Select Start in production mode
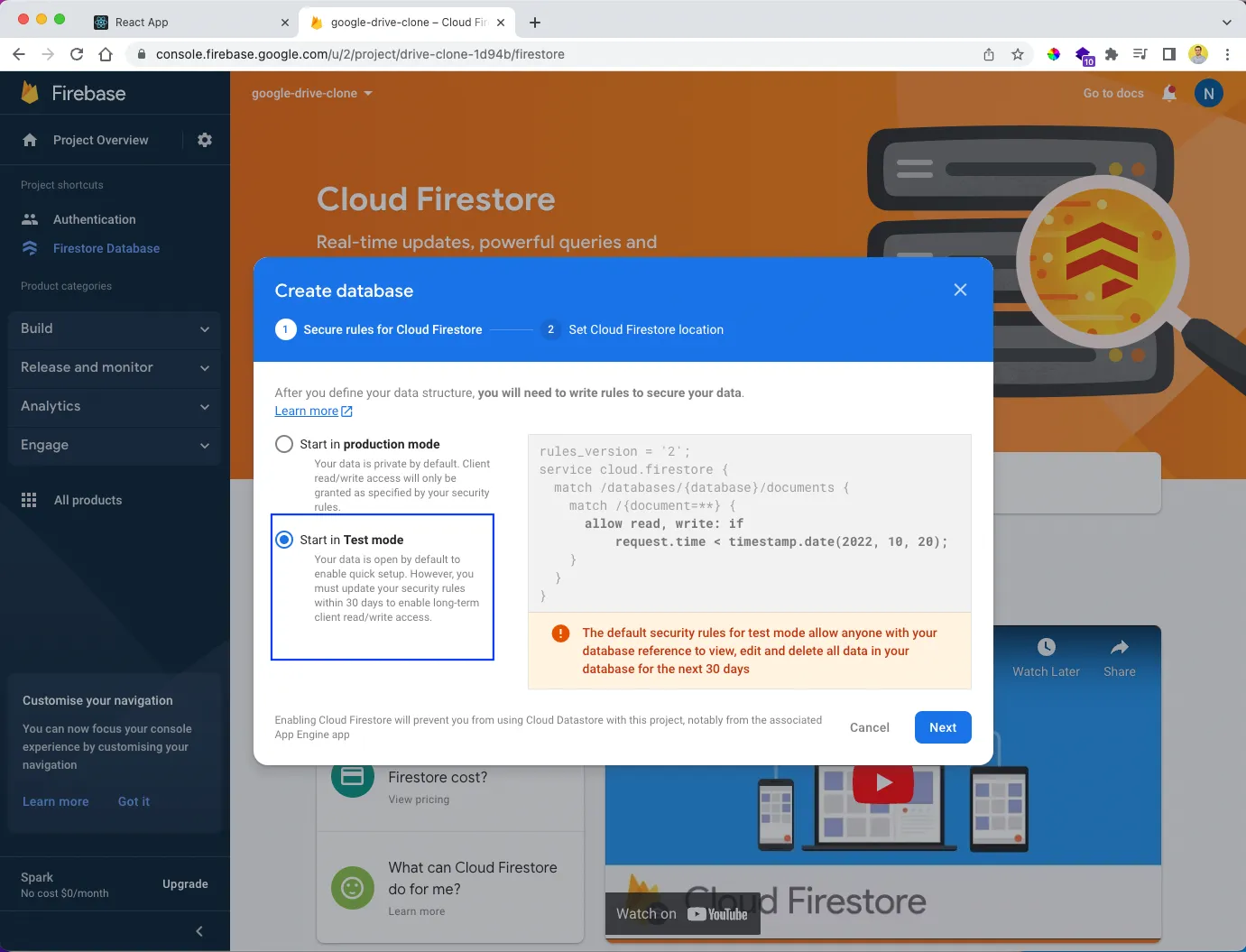The image size is (1246, 952). 284,444
